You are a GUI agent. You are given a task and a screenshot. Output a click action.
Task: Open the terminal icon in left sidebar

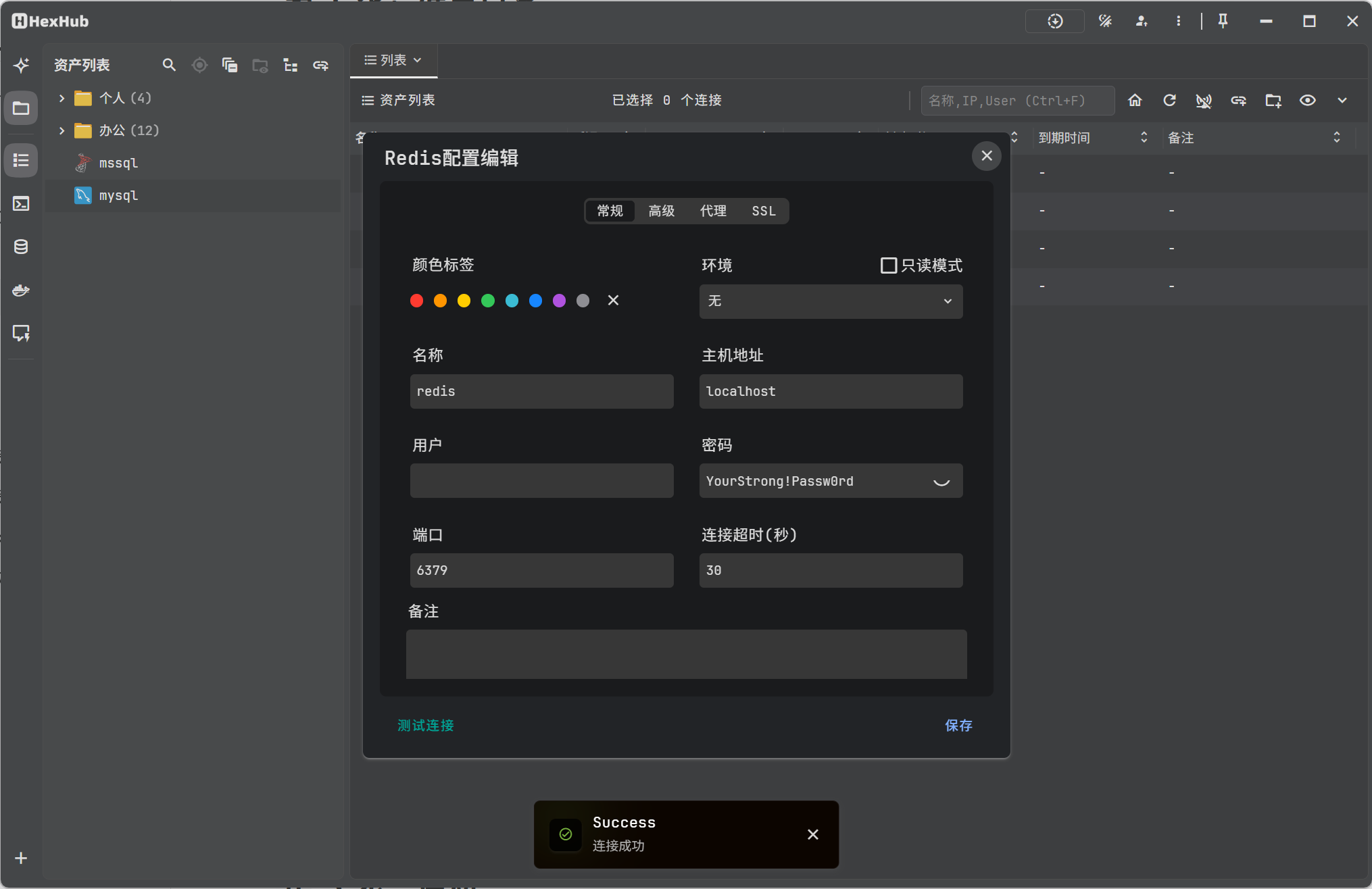[x=21, y=203]
